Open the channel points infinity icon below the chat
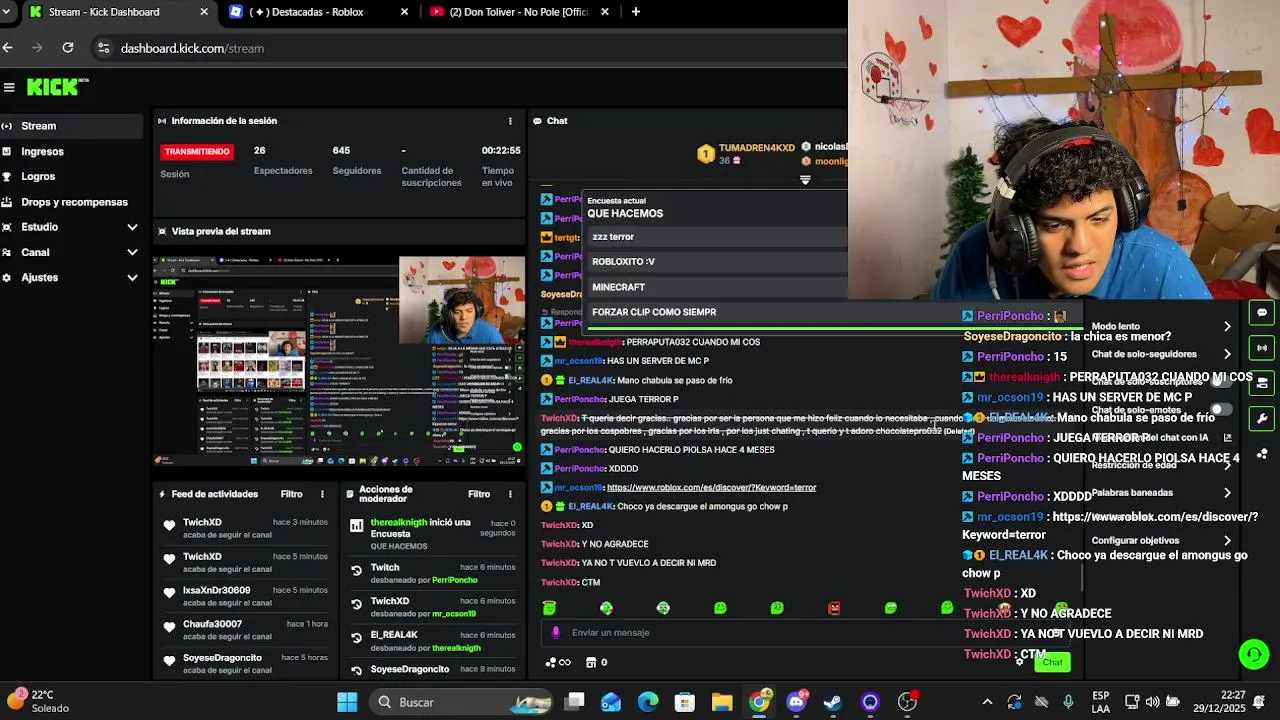This screenshot has width=1280, height=720. [x=558, y=662]
